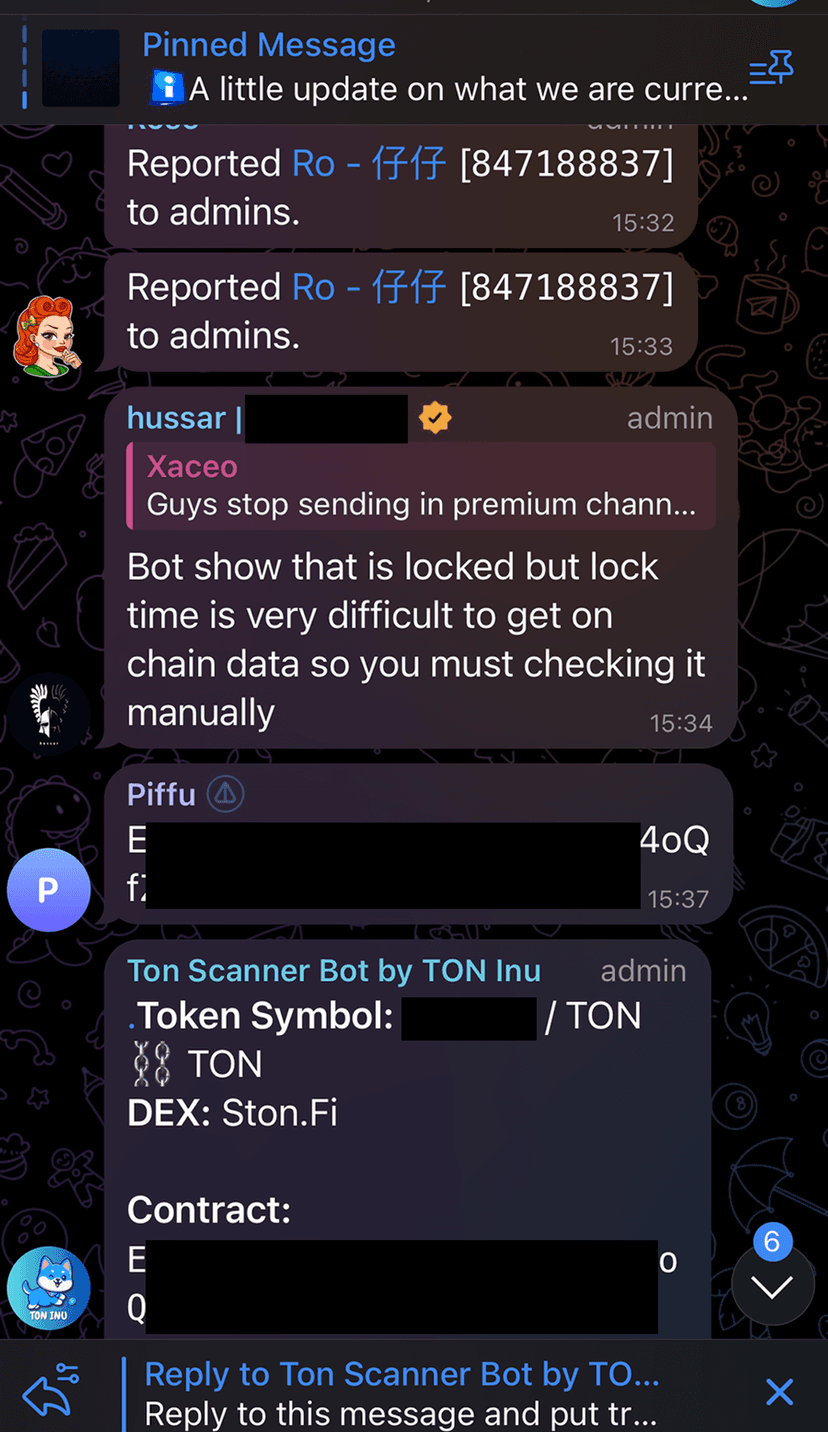Tap the verified badge beside hussar
Screen dimensions: 828x1432
tap(435, 418)
